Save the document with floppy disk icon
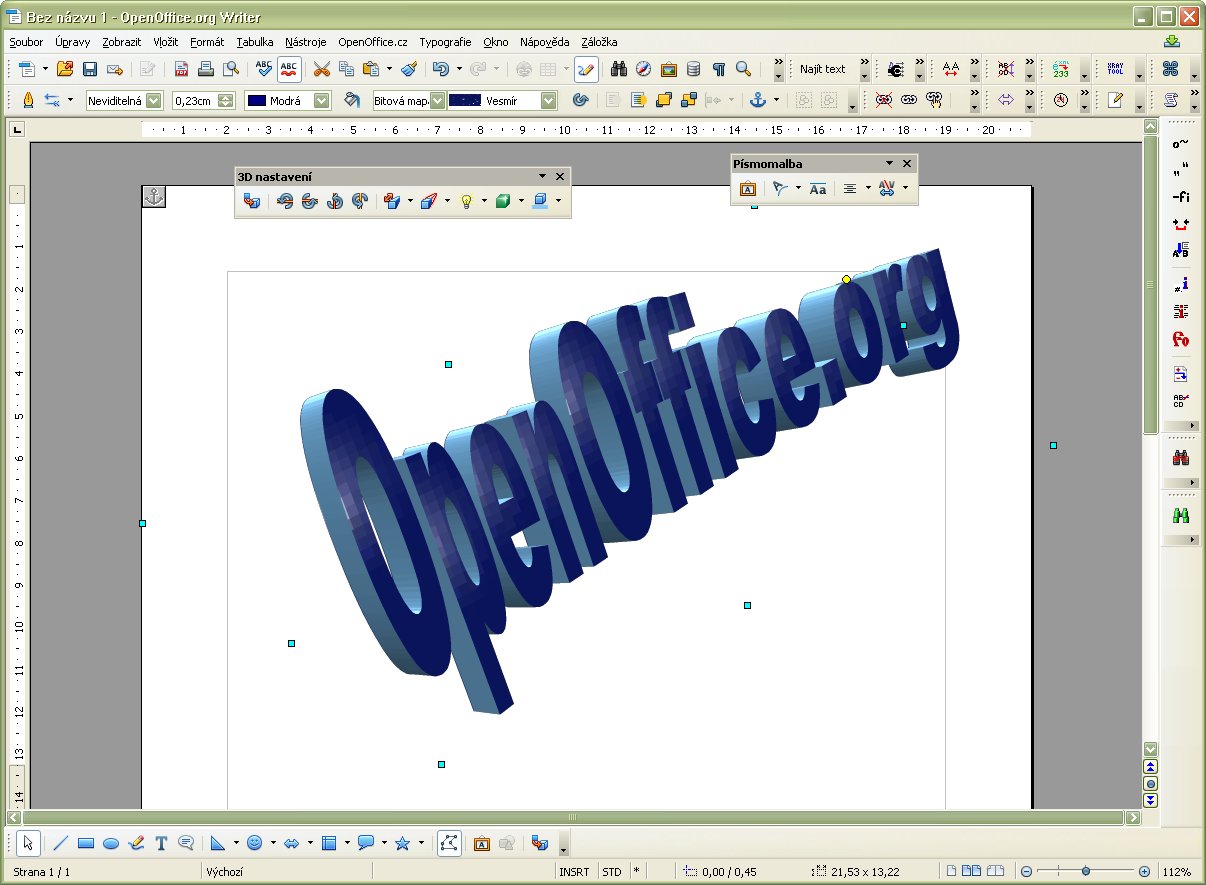The height and width of the screenshot is (885, 1206). point(90,69)
